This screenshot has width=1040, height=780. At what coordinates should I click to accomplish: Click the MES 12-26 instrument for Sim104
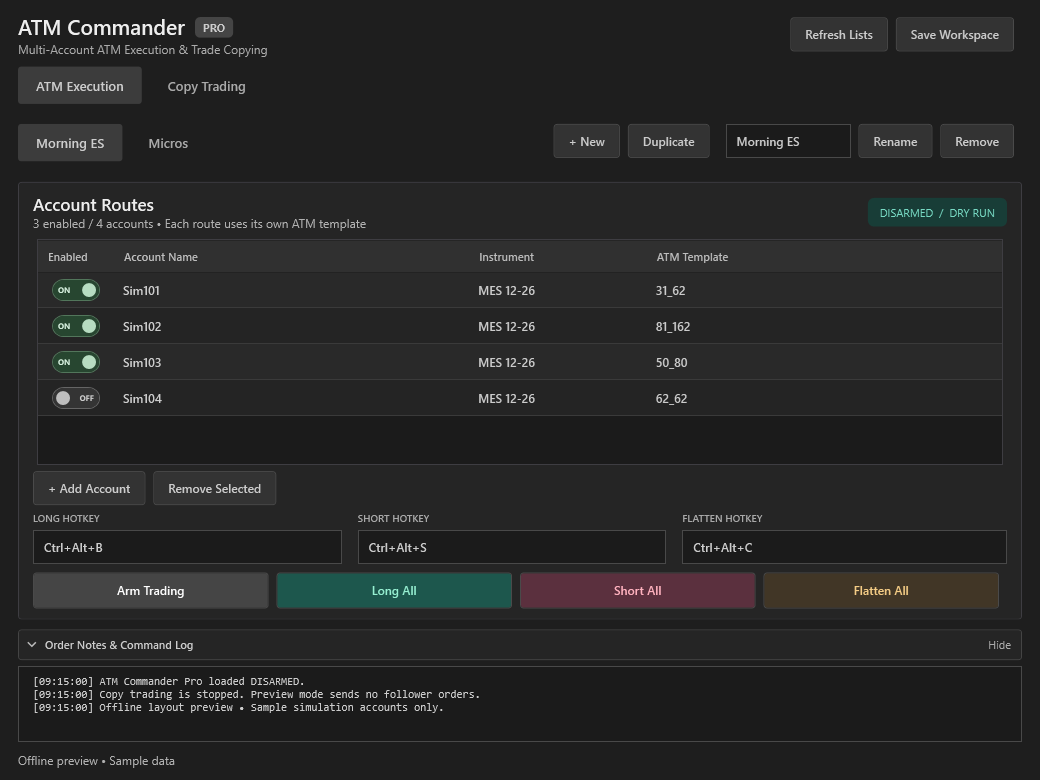click(507, 398)
